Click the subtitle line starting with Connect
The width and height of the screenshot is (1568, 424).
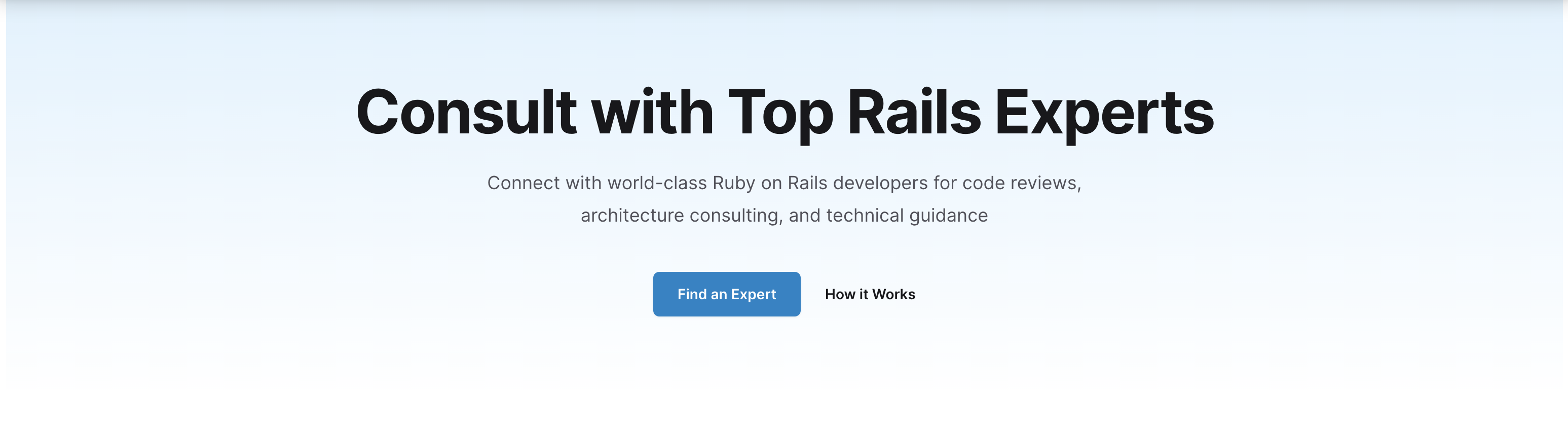click(x=784, y=184)
